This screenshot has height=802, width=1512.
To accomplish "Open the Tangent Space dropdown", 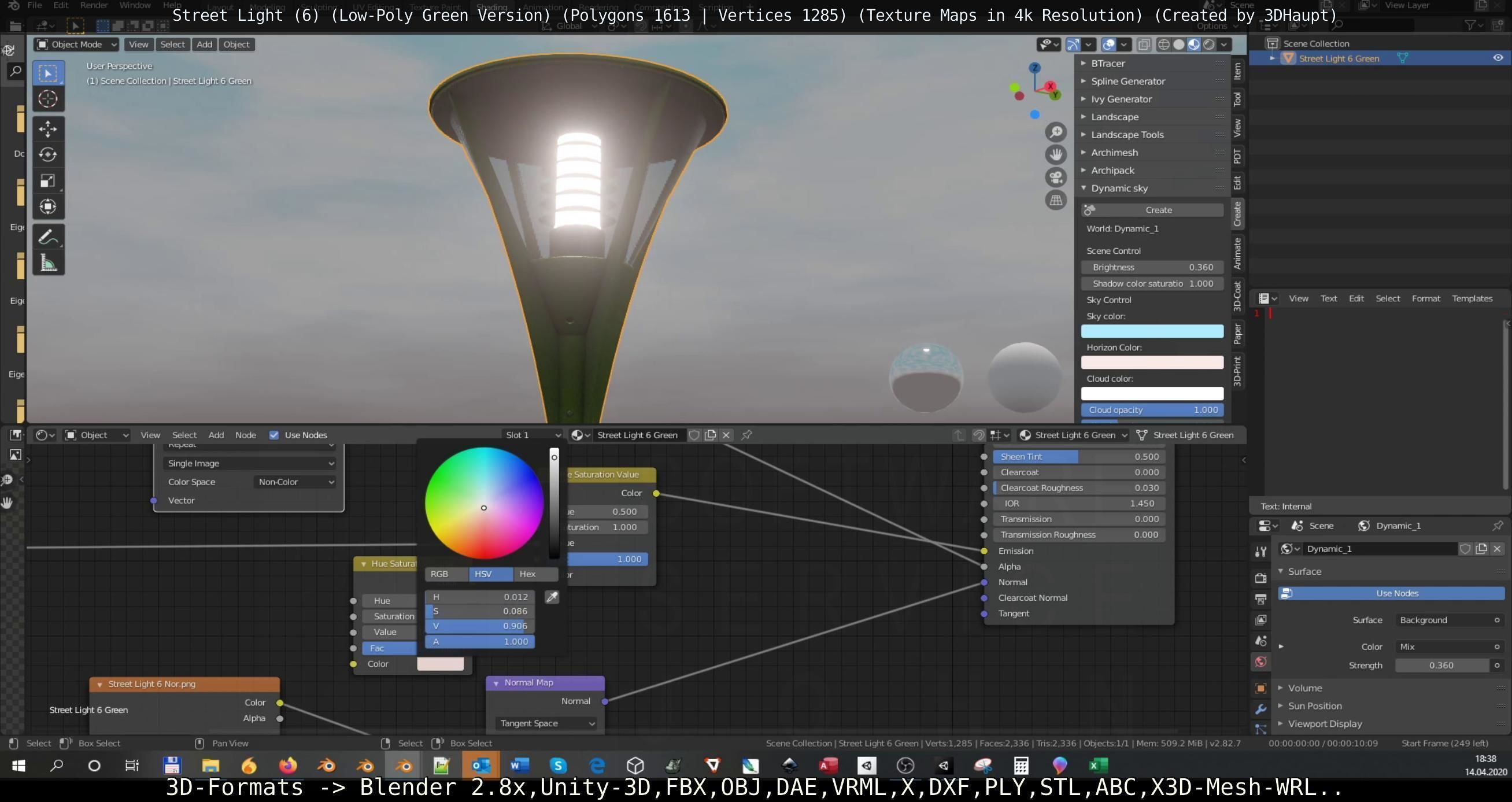I will point(546,723).
